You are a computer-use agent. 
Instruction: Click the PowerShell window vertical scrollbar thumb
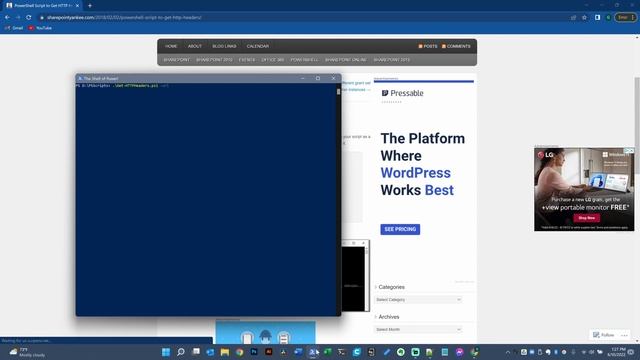pyautogui.click(x=338, y=92)
